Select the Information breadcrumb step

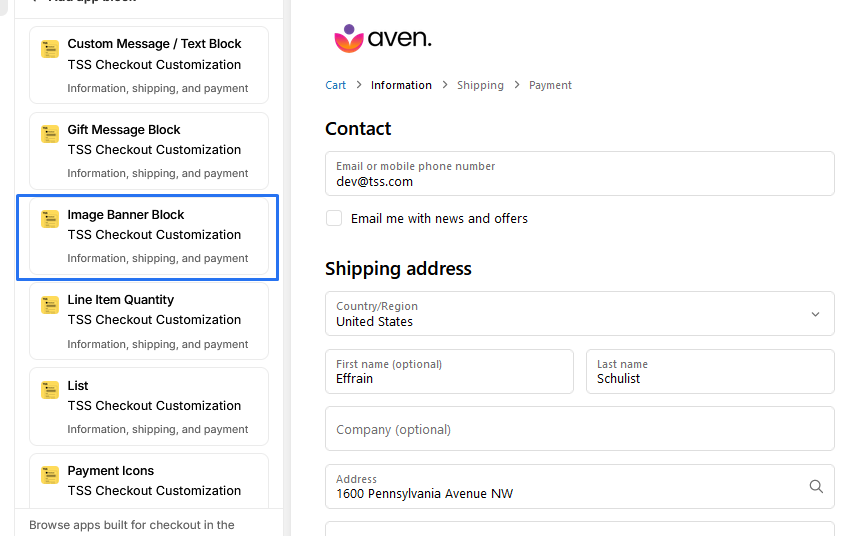tap(401, 85)
